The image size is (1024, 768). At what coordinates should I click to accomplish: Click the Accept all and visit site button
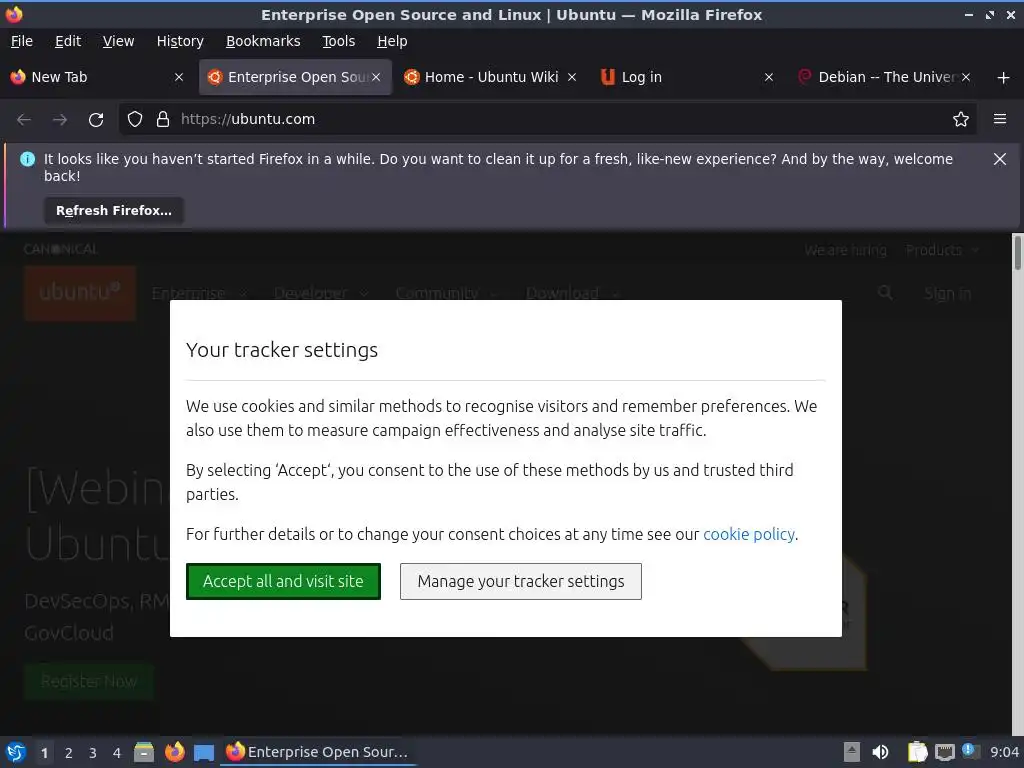(283, 581)
